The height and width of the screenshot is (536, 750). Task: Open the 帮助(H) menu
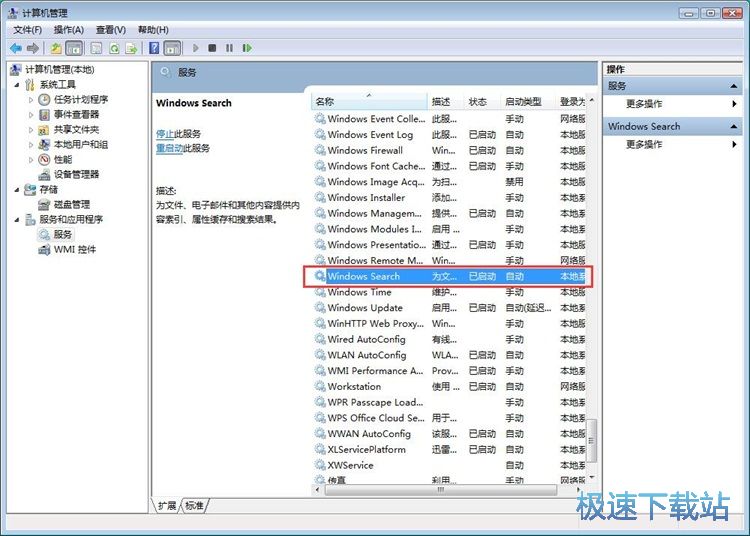pyautogui.click(x=153, y=30)
